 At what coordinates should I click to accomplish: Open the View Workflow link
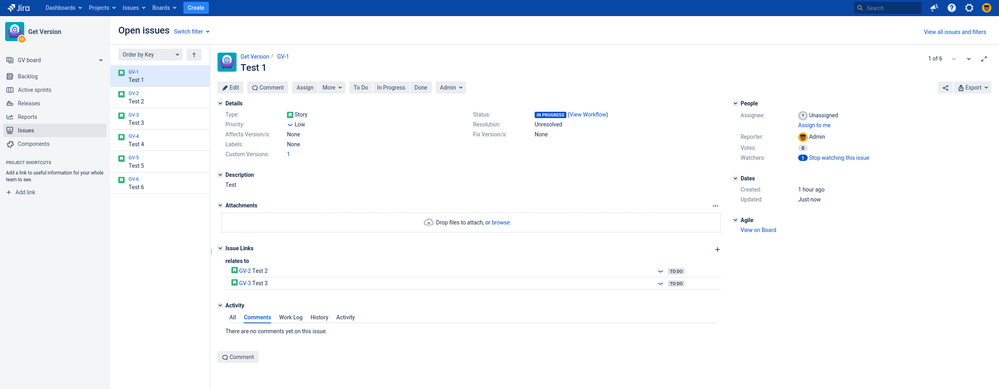pyautogui.click(x=589, y=115)
